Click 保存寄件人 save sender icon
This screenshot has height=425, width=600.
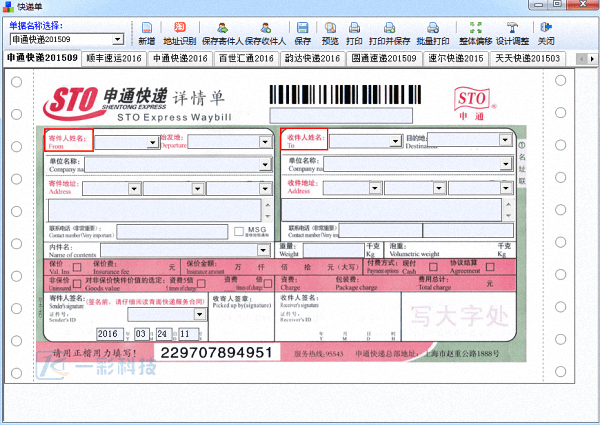click(x=223, y=33)
